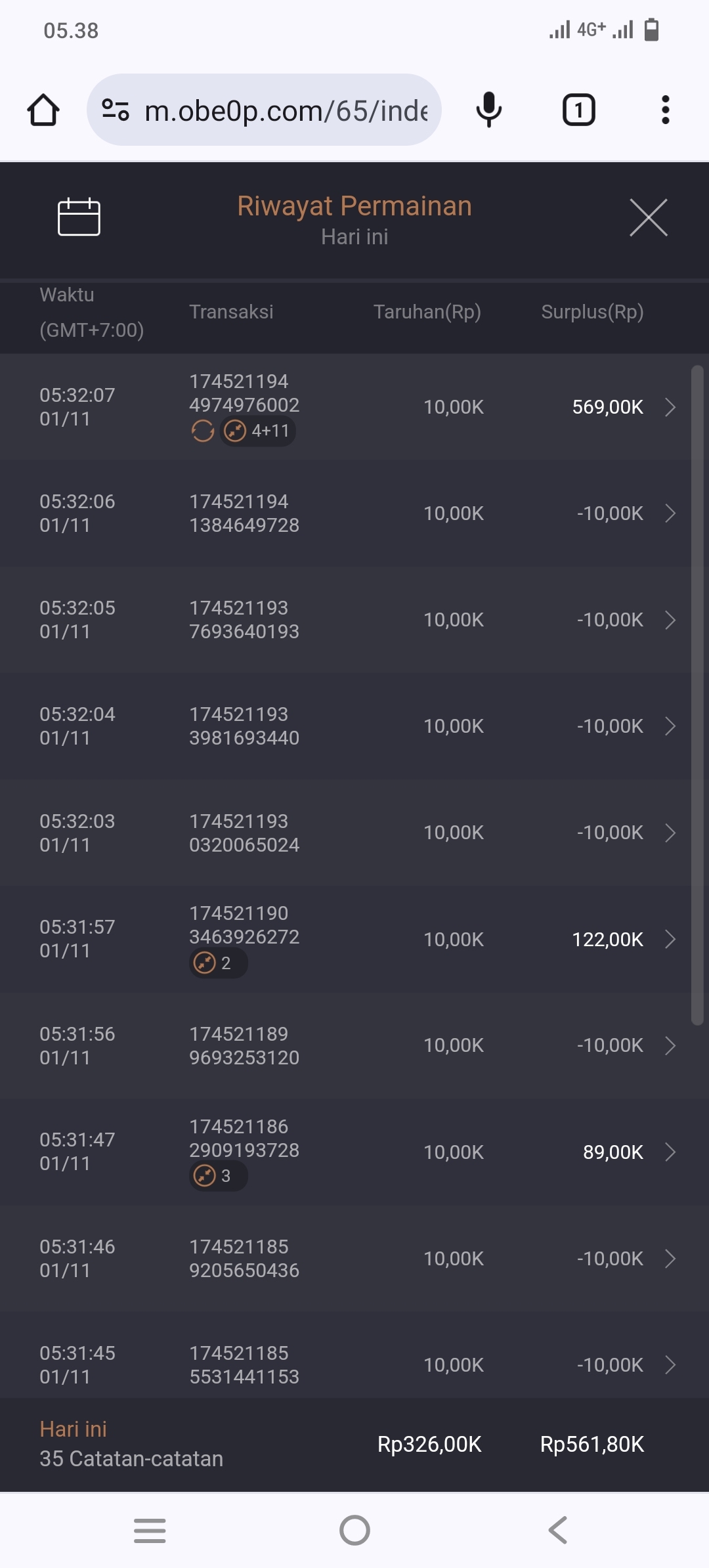Image resolution: width=709 pixels, height=1568 pixels.
Task: Open the browser tab switcher
Action: (x=578, y=110)
